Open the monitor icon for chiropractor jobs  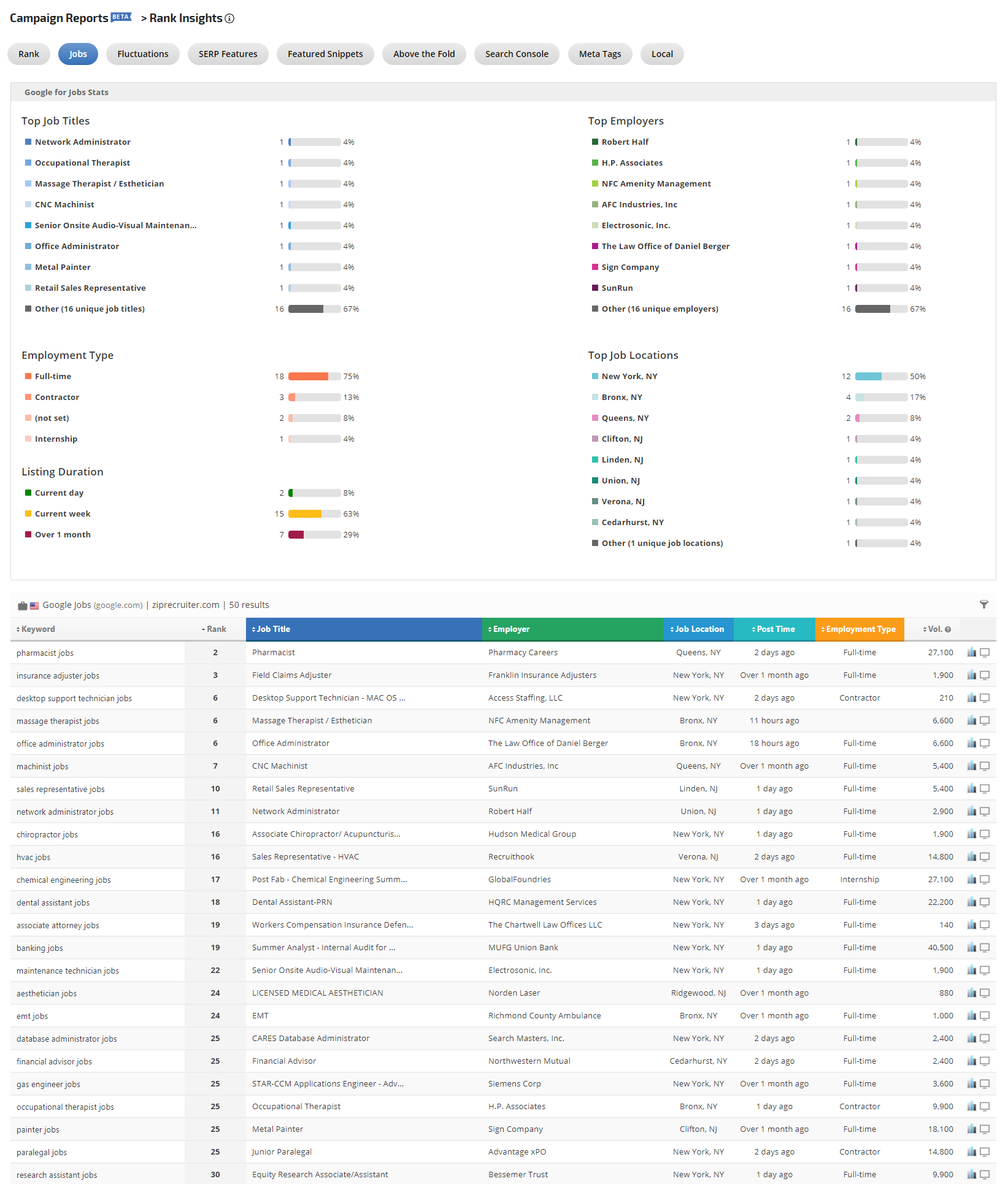tap(985, 834)
